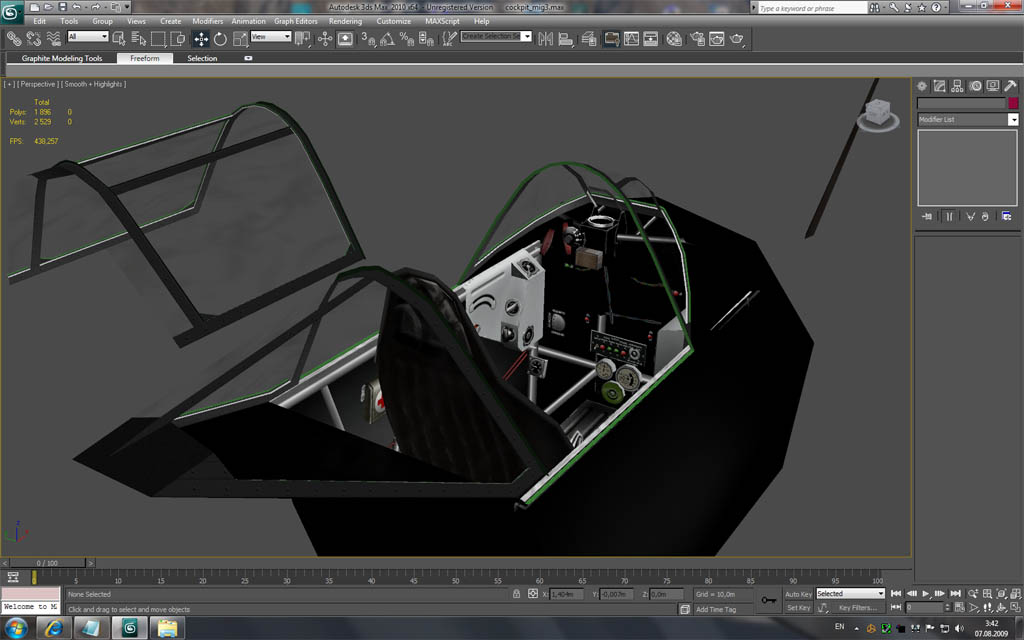The height and width of the screenshot is (640, 1024).
Task: Toggle the selection lock padlock
Action: coord(516,594)
